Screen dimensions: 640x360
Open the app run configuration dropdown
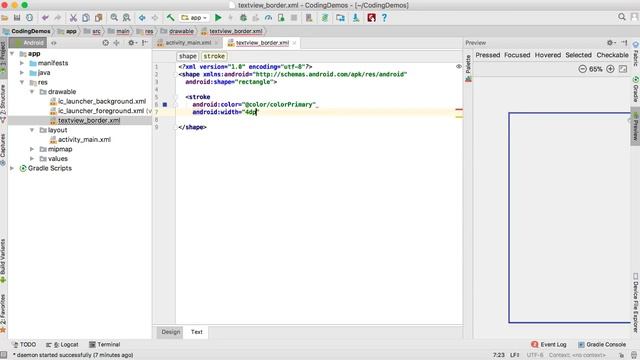tap(194, 18)
